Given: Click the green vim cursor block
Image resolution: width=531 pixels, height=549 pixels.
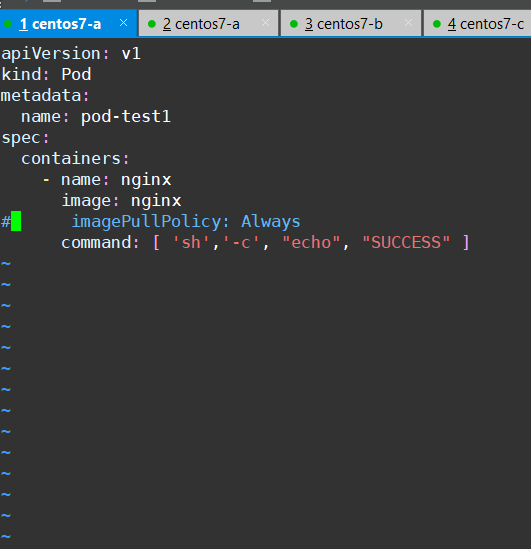Looking at the screenshot, I should 16,221.
